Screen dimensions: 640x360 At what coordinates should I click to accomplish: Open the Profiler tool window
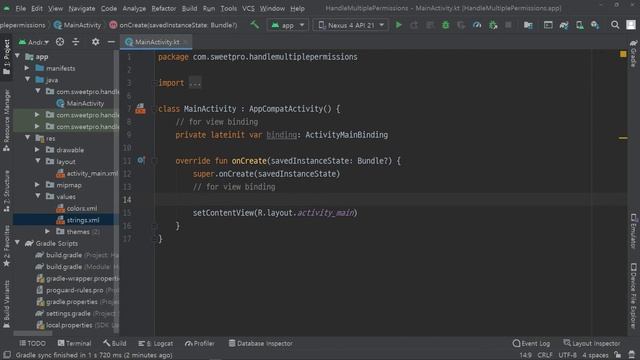coord(200,343)
